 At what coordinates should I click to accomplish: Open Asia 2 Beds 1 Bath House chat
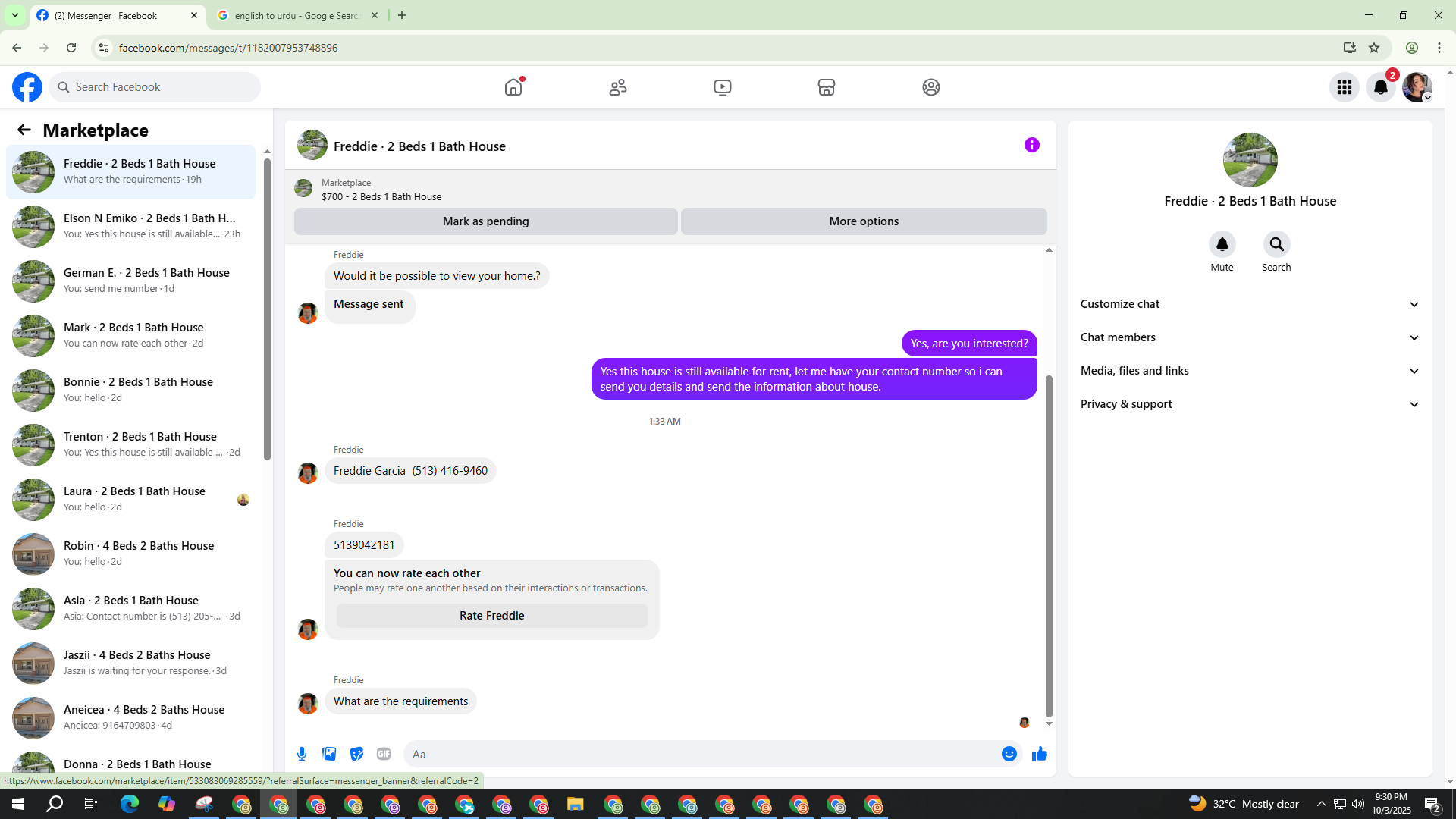131,608
